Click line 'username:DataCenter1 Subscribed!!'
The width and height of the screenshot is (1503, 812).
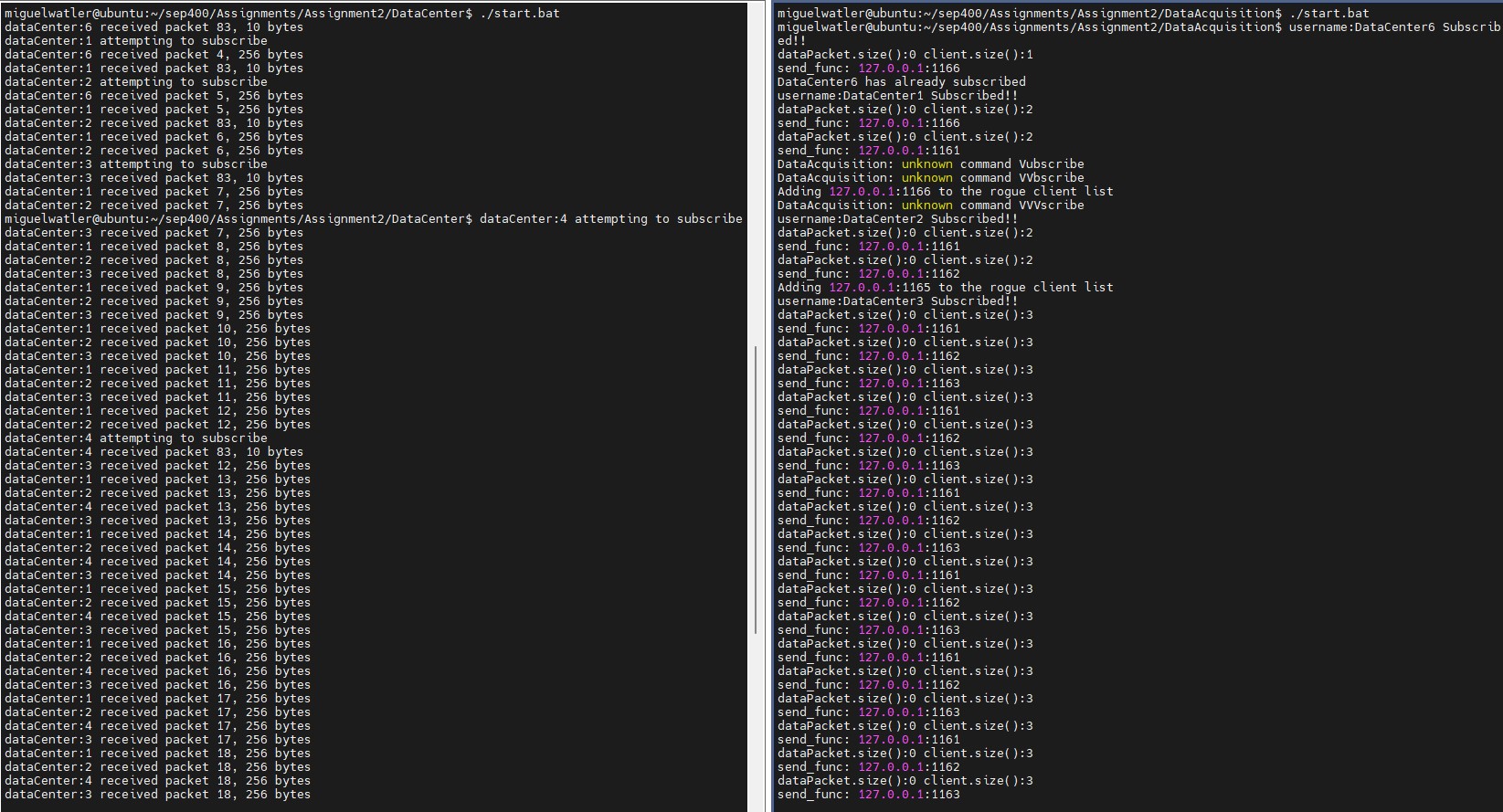(x=898, y=96)
